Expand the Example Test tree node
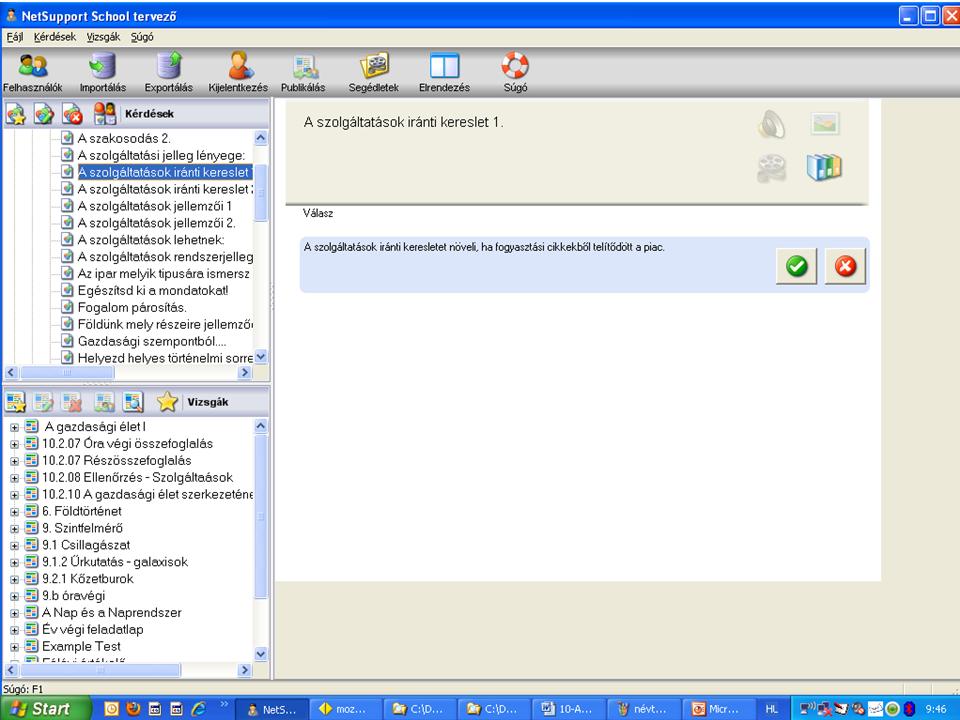This screenshot has height=720, width=960. pos(15,647)
